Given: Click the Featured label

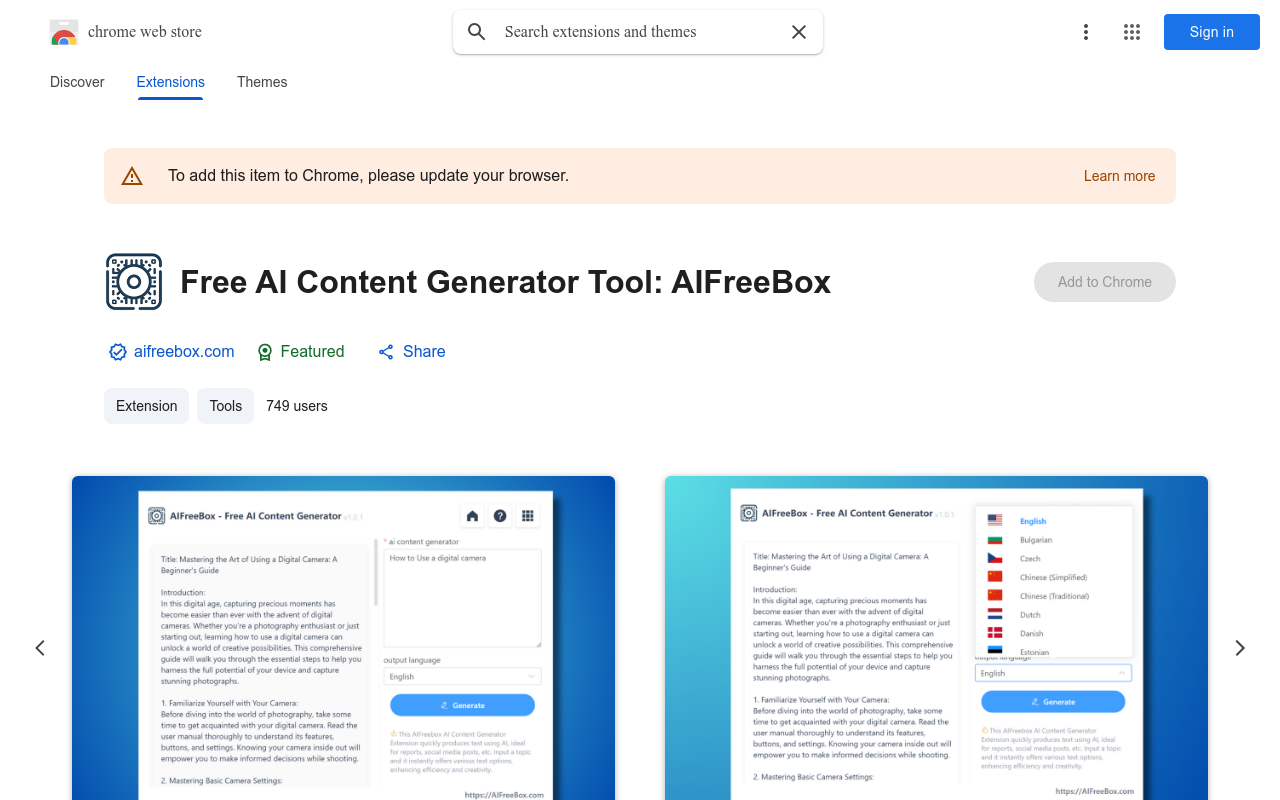Looking at the screenshot, I should pos(312,352).
